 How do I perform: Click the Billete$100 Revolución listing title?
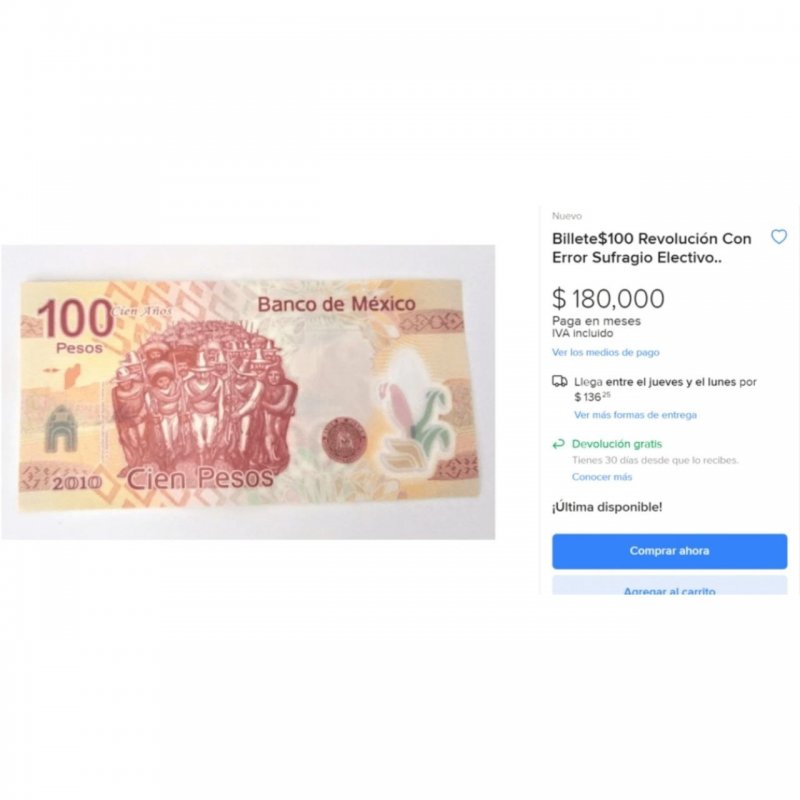click(652, 248)
